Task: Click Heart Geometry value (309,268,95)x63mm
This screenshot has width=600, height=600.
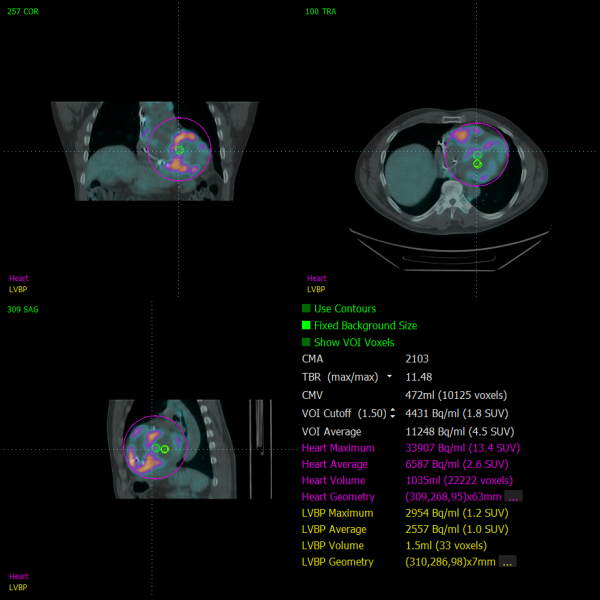Action: 453,497
